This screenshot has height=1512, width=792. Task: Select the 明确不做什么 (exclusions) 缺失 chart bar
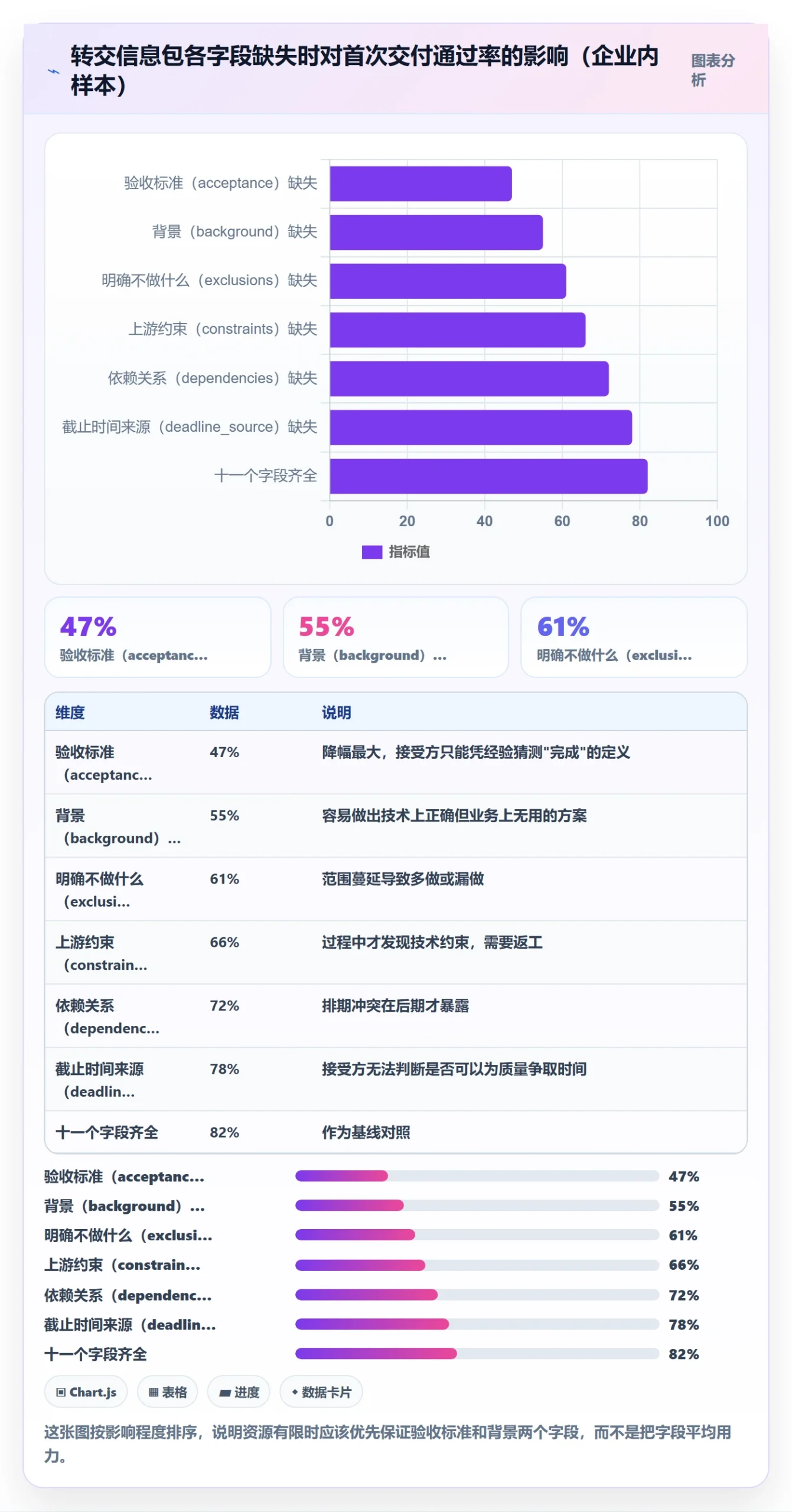[x=448, y=281]
